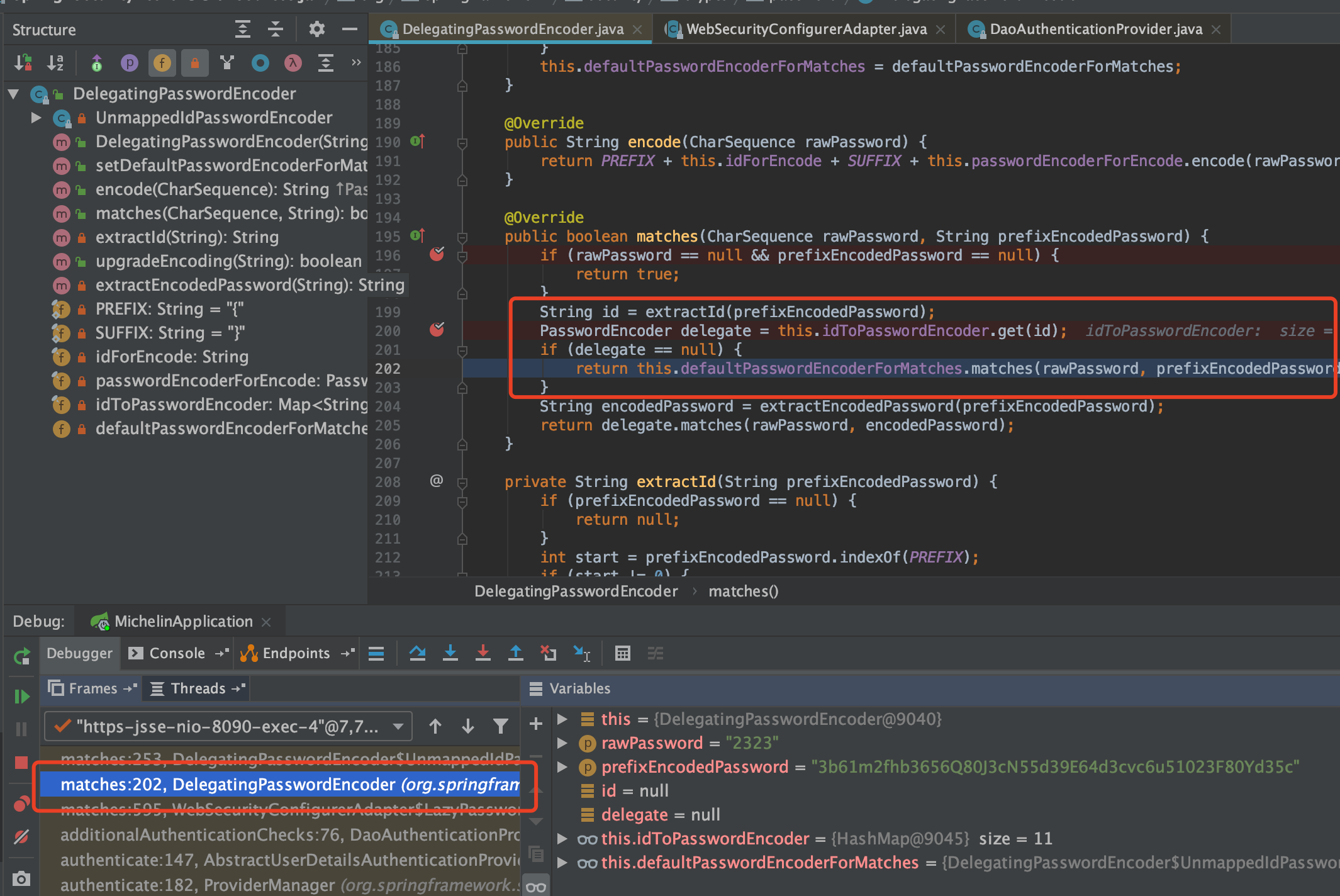Screen dimensions: 1340x896
Task: Click the Stop debug session icon
Action: click(21, 763)
